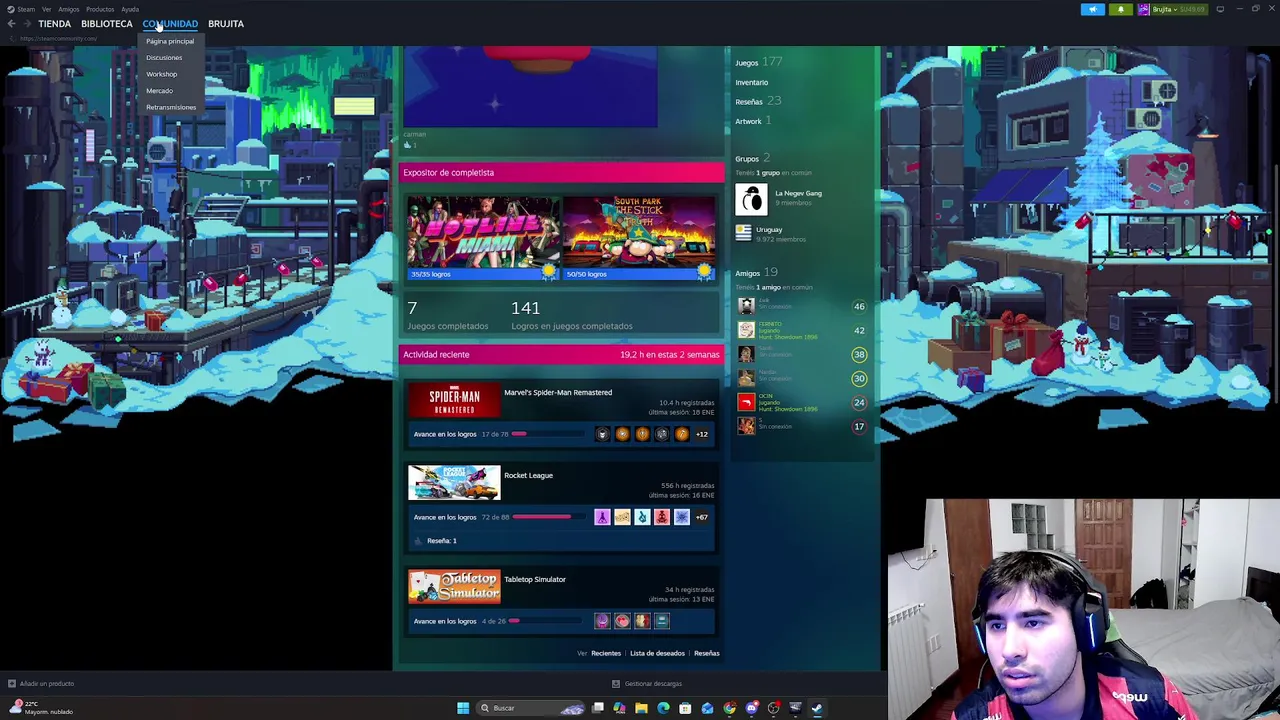Open the Marvel's Spider-Man Remastered thumbnail
The width and height of the screenshot is (1280, 720).
[454, 400]
